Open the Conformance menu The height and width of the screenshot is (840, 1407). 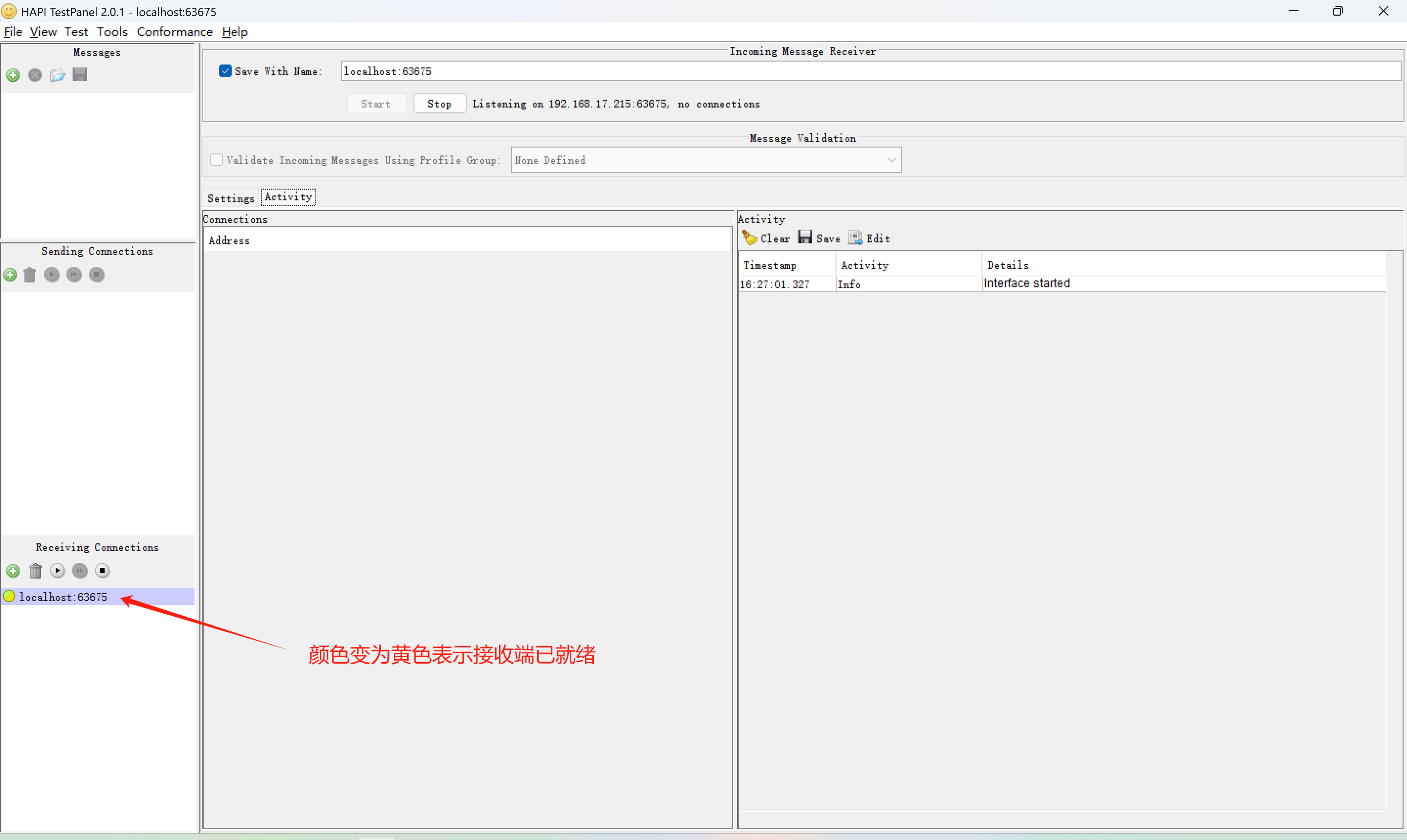pyautogui.click(x=174, y=32)
